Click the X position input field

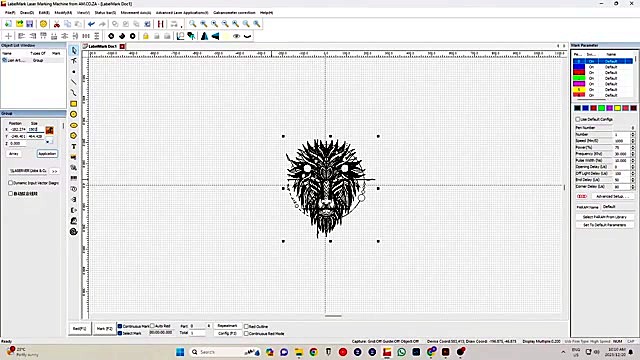click(x=18, y=129)
